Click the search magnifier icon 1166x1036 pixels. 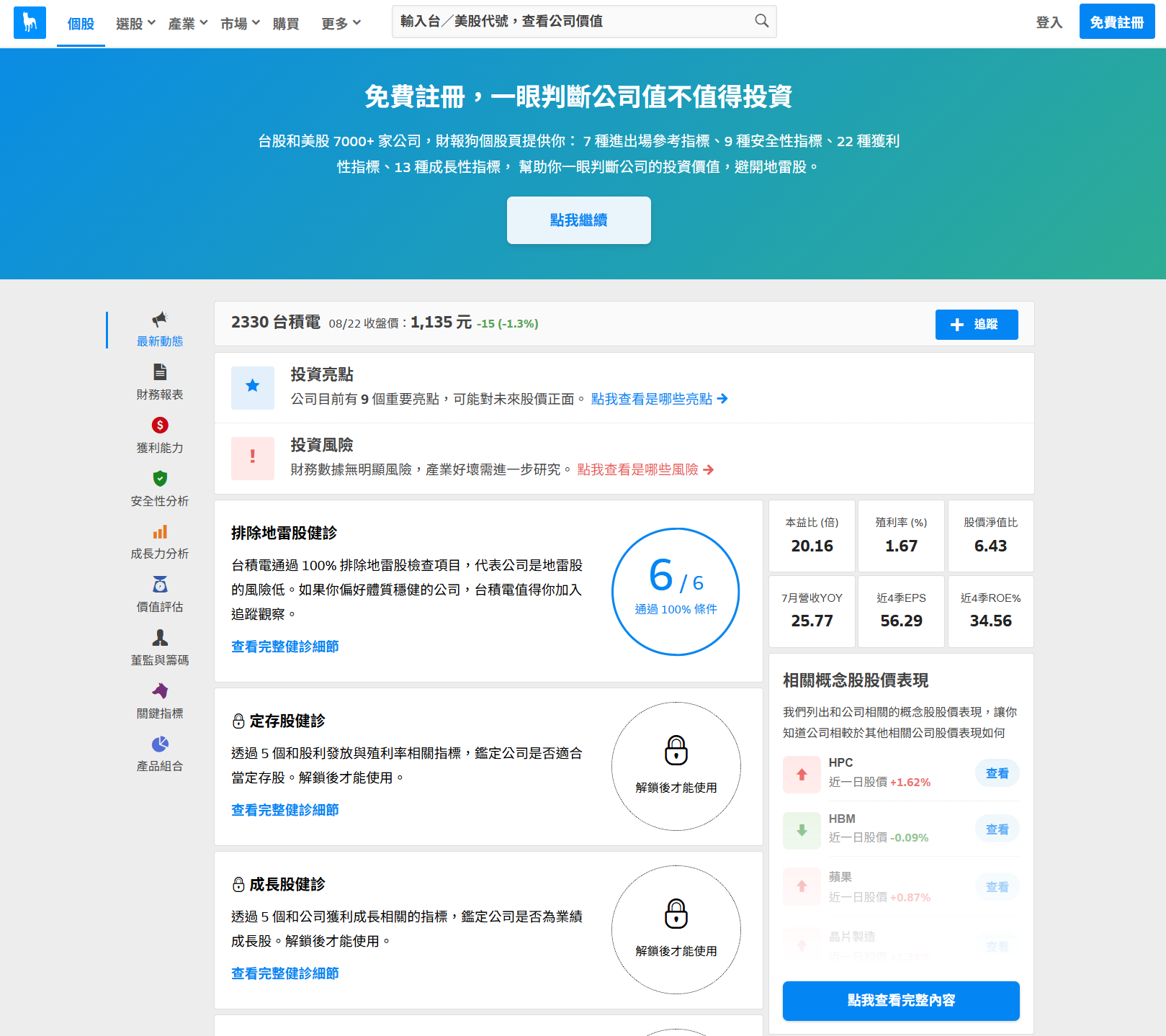tap(761, 21)
